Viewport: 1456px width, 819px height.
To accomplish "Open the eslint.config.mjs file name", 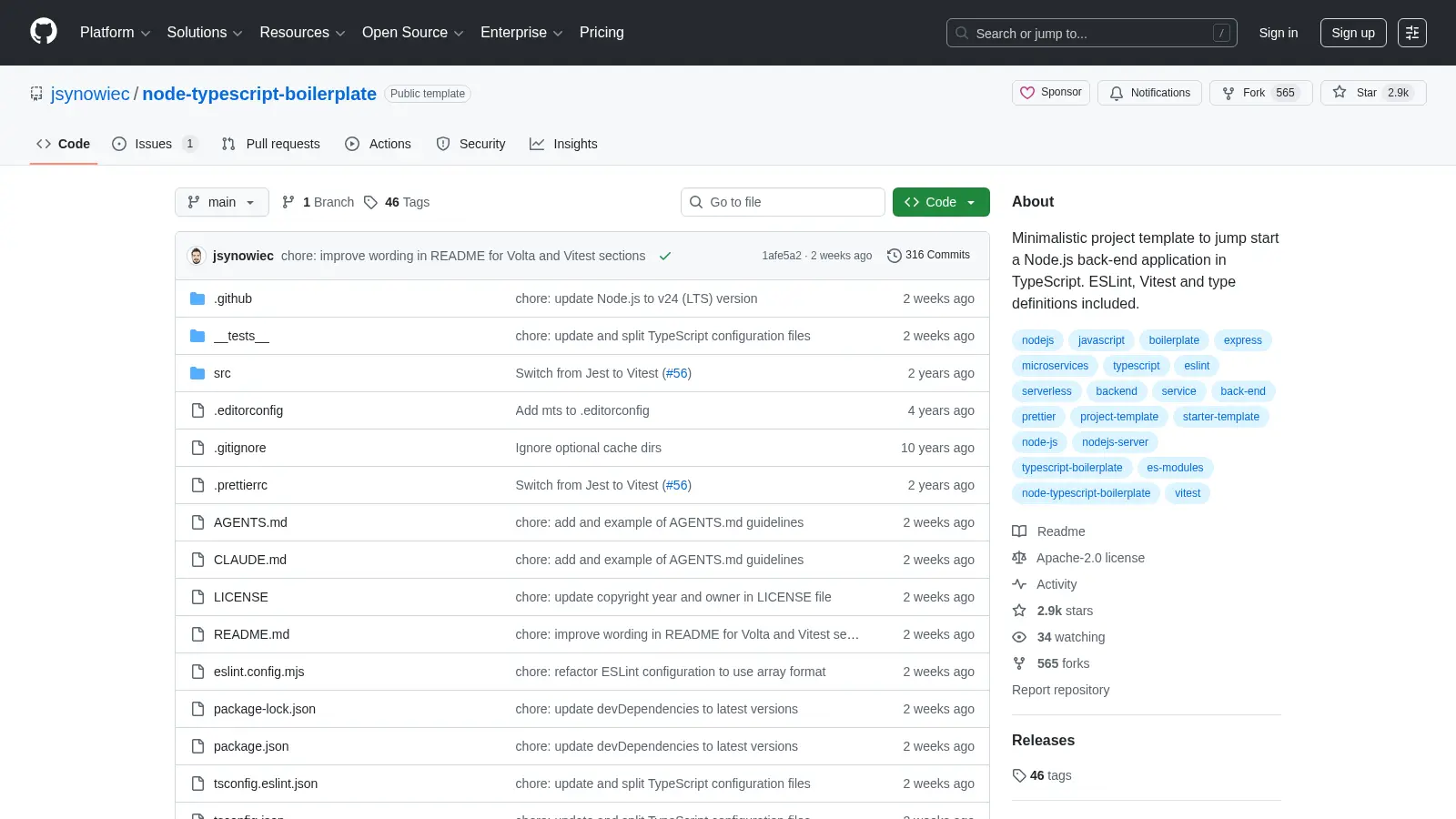I will coord(258,672).
